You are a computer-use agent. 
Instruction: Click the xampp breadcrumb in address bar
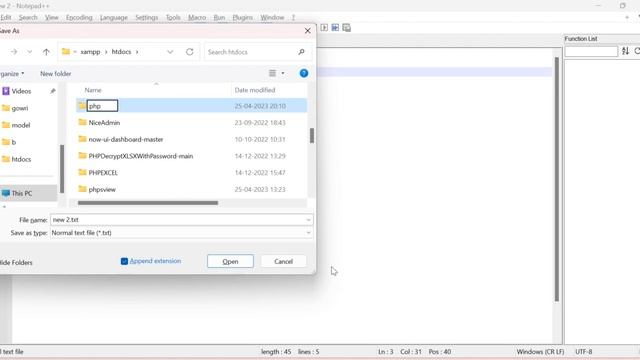pyautogui.click(x=90, y=52)
